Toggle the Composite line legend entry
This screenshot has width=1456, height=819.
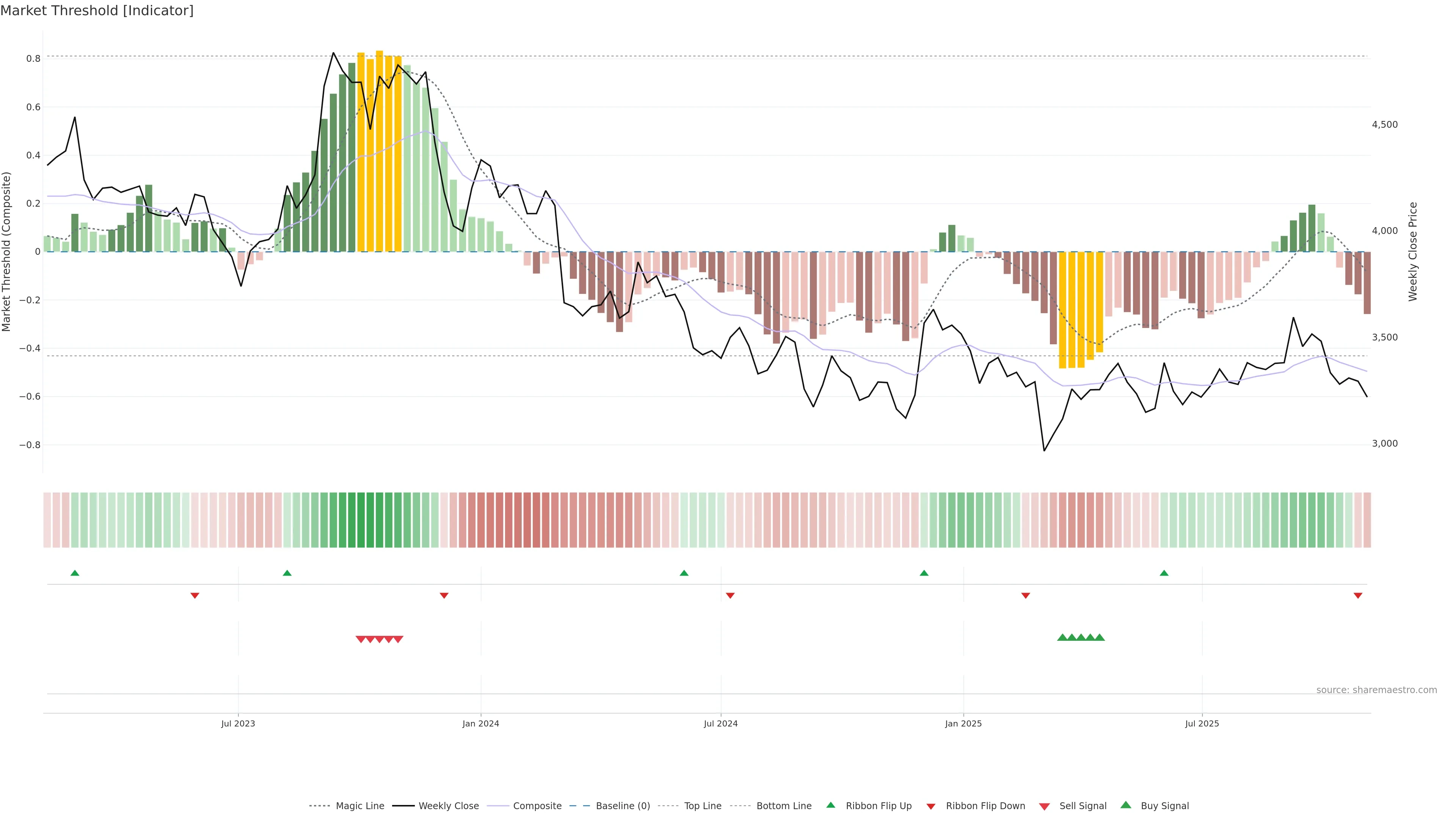click(x=537, y=806)
